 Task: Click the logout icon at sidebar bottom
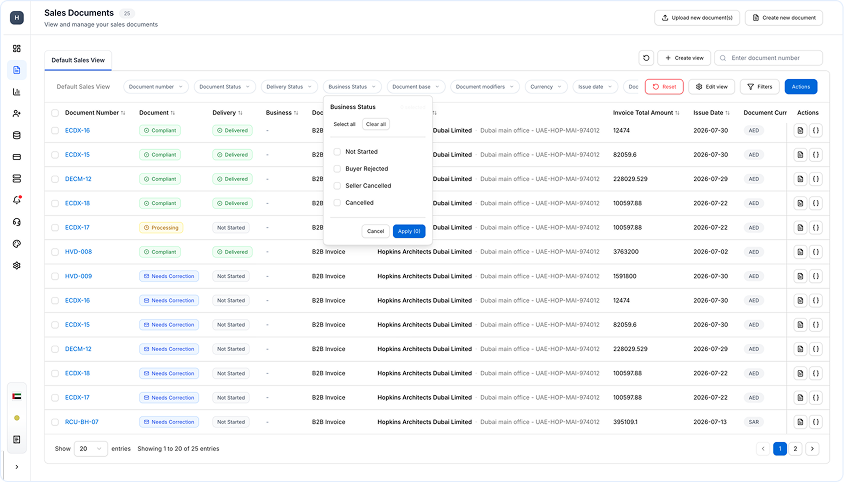[x=17, y=439]
